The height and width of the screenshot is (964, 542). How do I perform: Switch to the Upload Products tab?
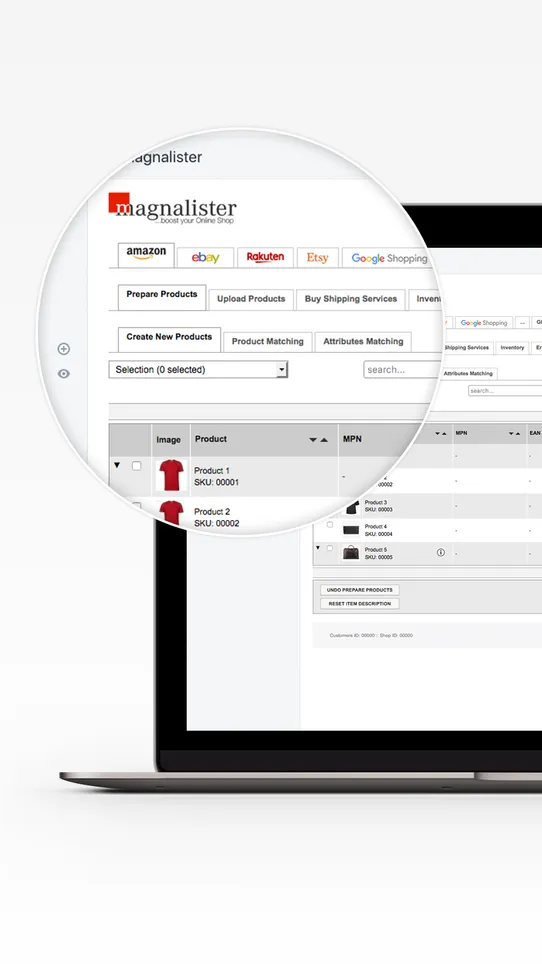[x=251, y=299]
